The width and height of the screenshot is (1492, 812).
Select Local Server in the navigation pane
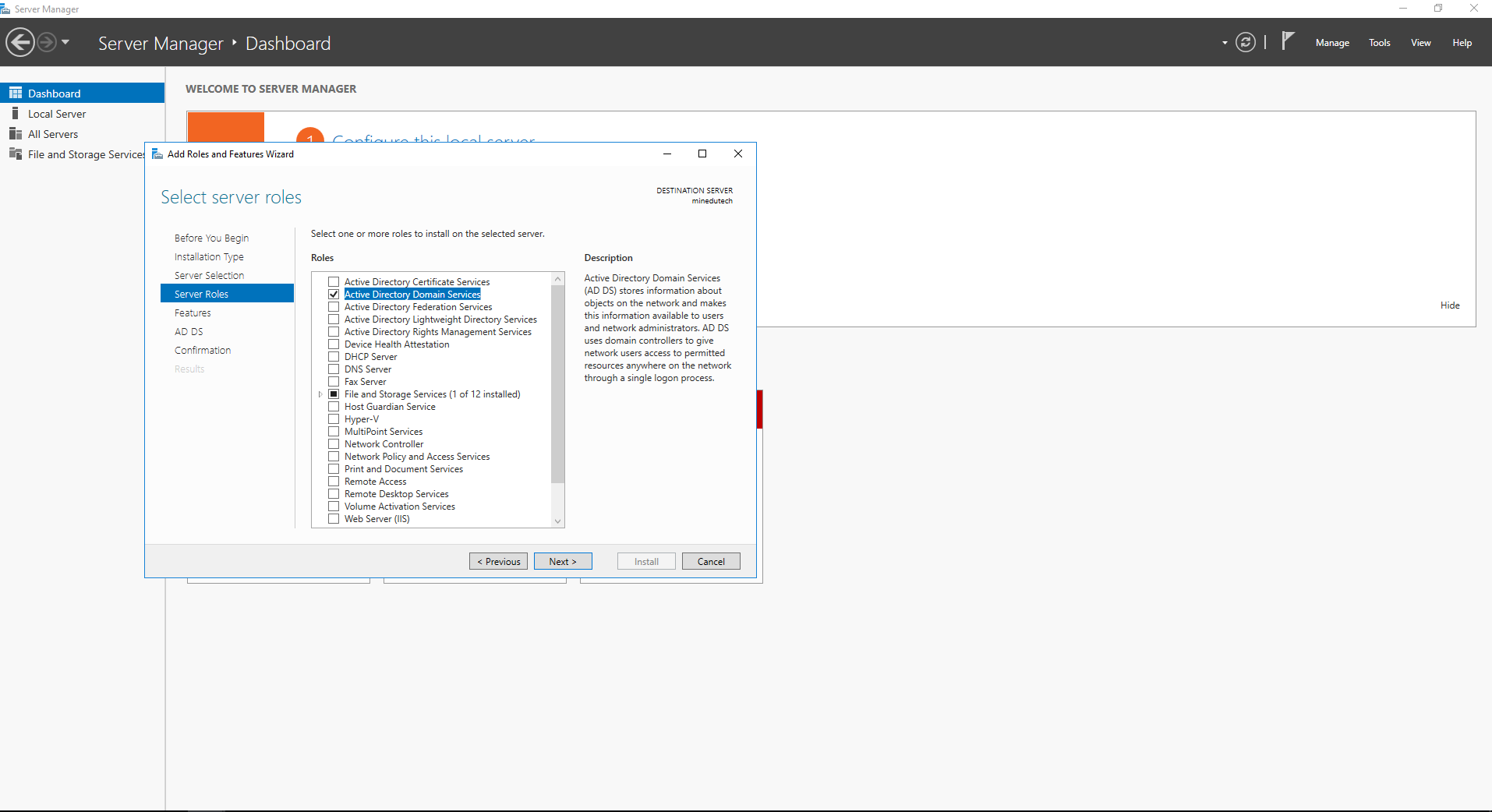click(56, 113)
